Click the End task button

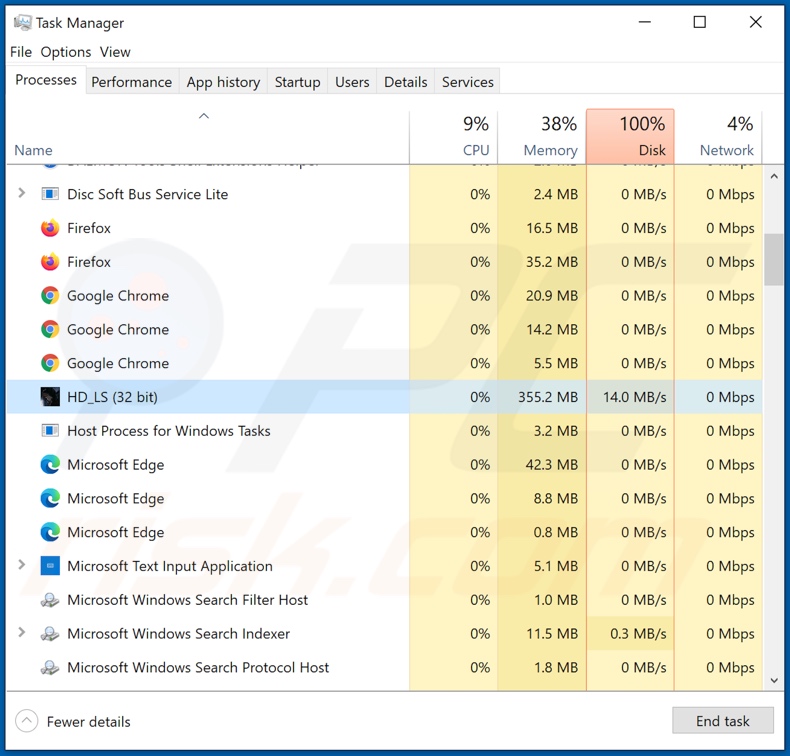(x=722, y=721)
